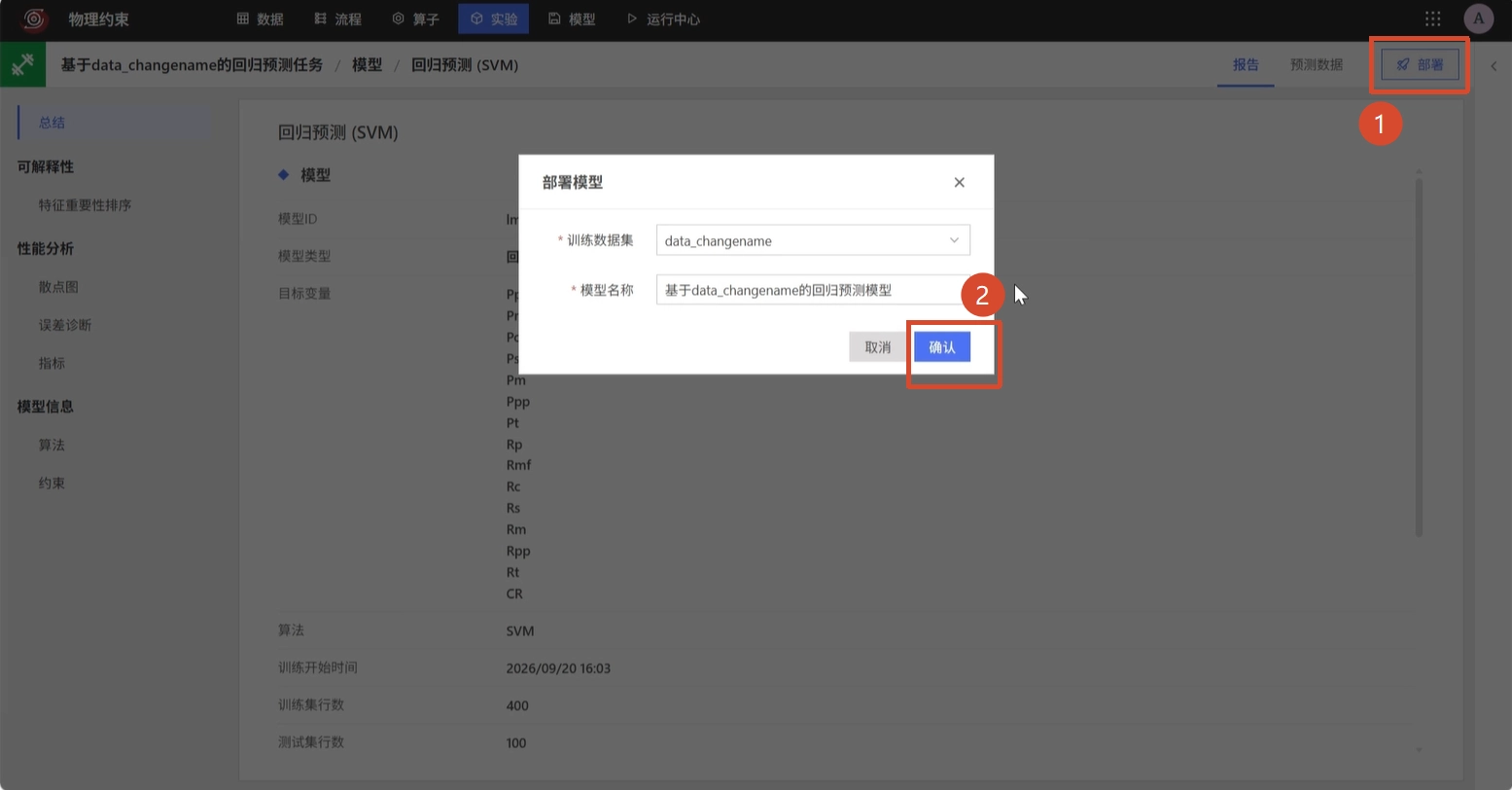Open the apps grid icon
1512x790 pixels.
pyautogui.click(x=1432, y=18)
